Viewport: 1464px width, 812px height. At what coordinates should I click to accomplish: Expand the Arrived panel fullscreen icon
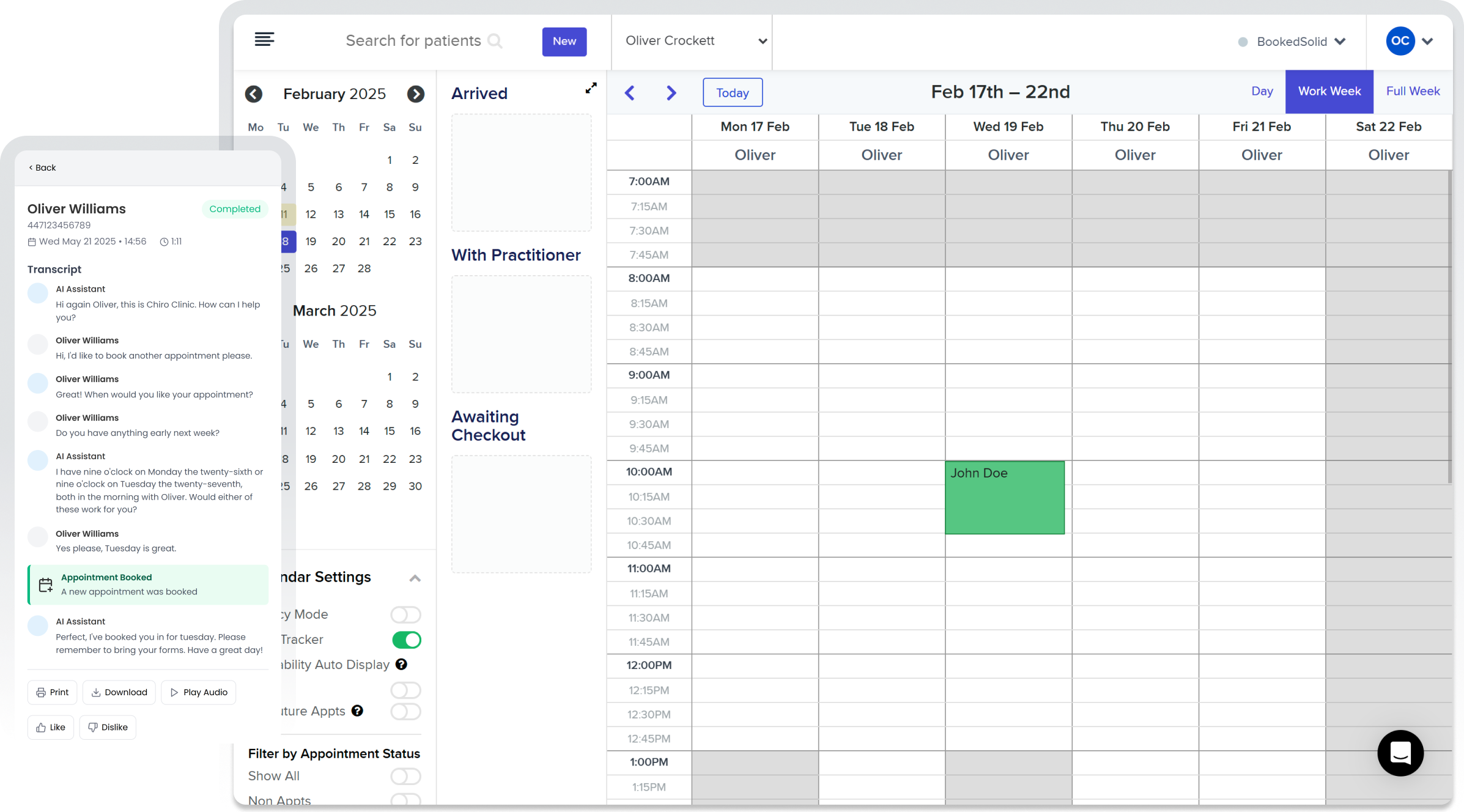(591, 89)
